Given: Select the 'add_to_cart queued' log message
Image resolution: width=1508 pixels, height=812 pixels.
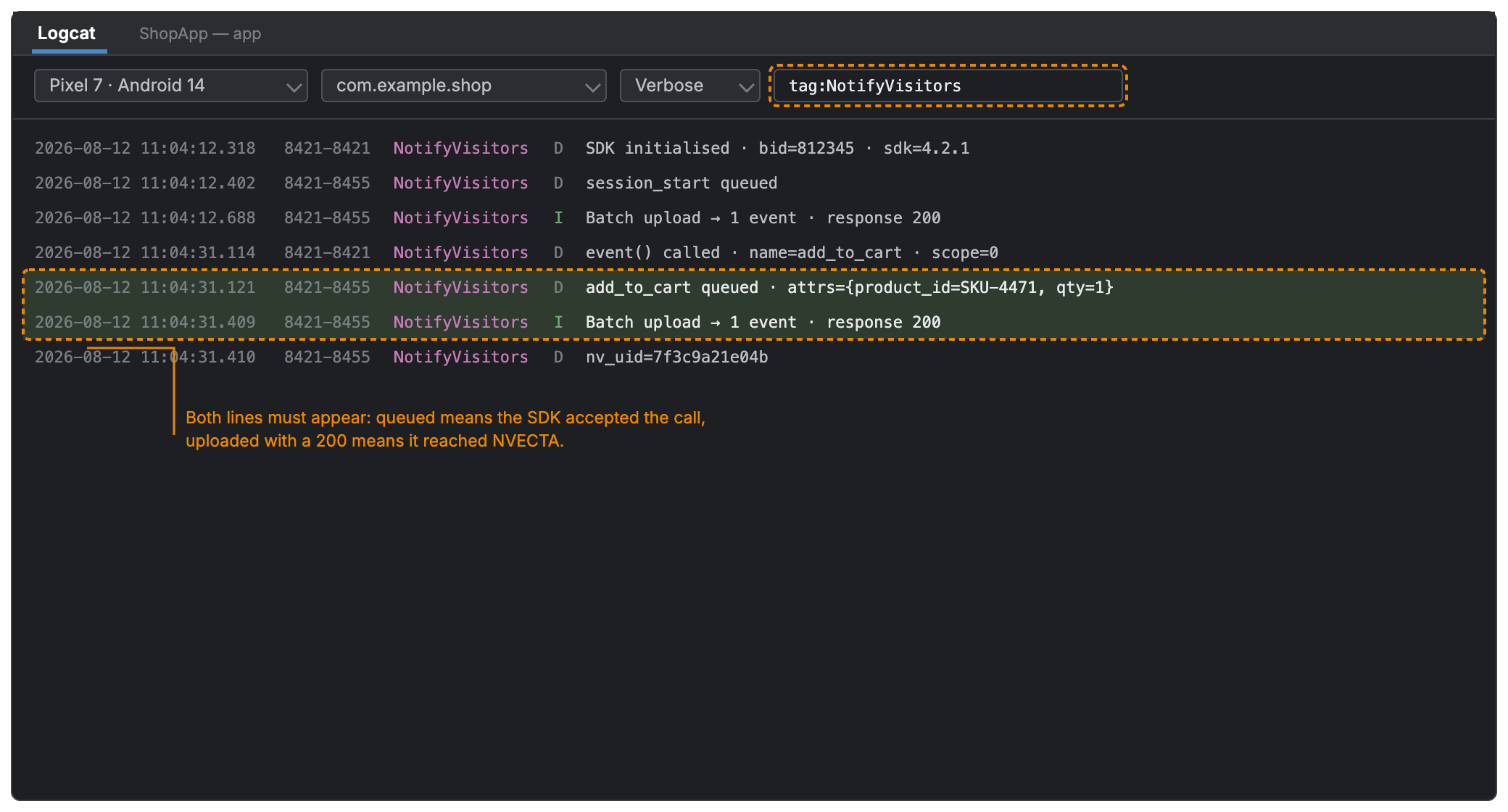Looking at the screenshot, I should click(x=850, y=287).
